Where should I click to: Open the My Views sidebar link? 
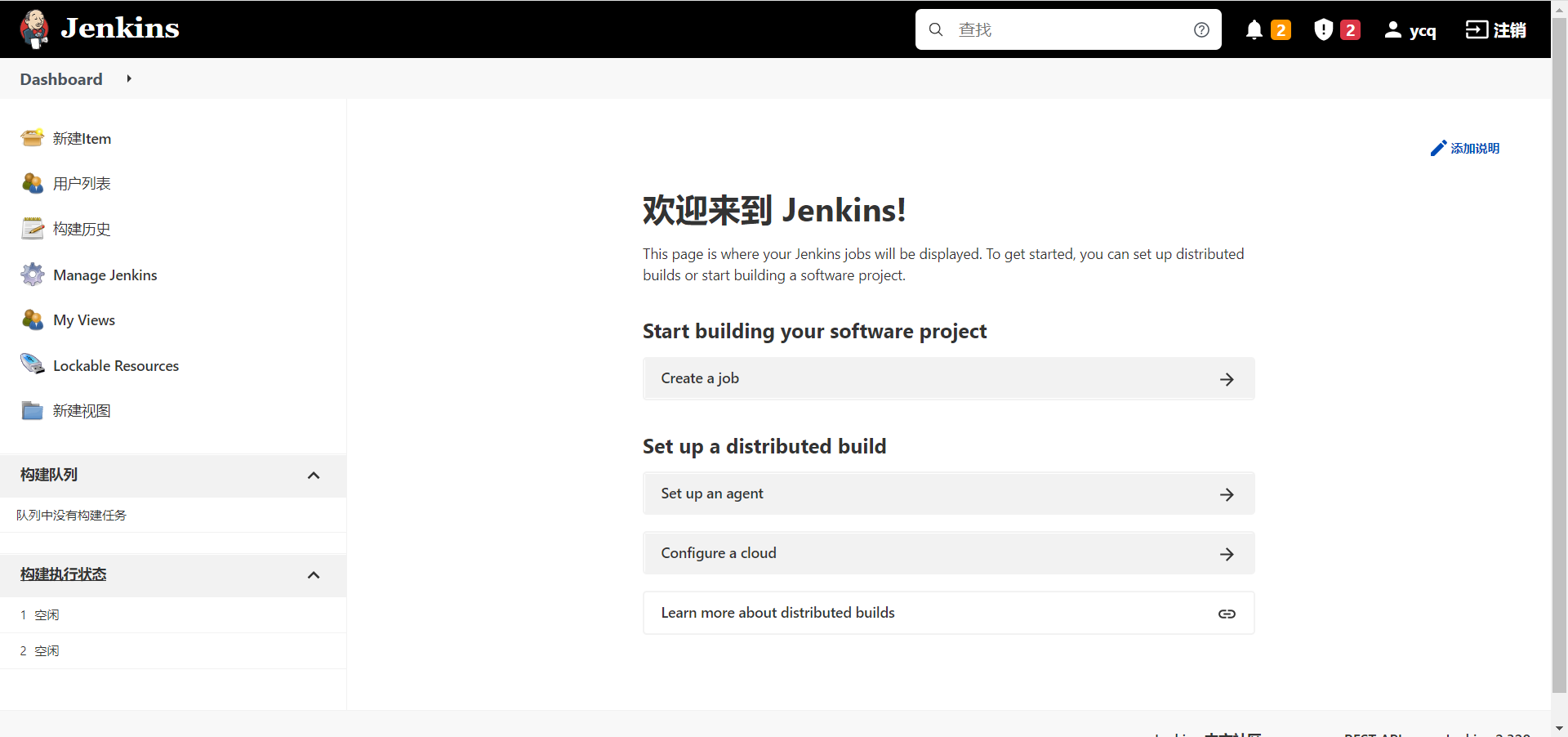click(x=84, y=320)
